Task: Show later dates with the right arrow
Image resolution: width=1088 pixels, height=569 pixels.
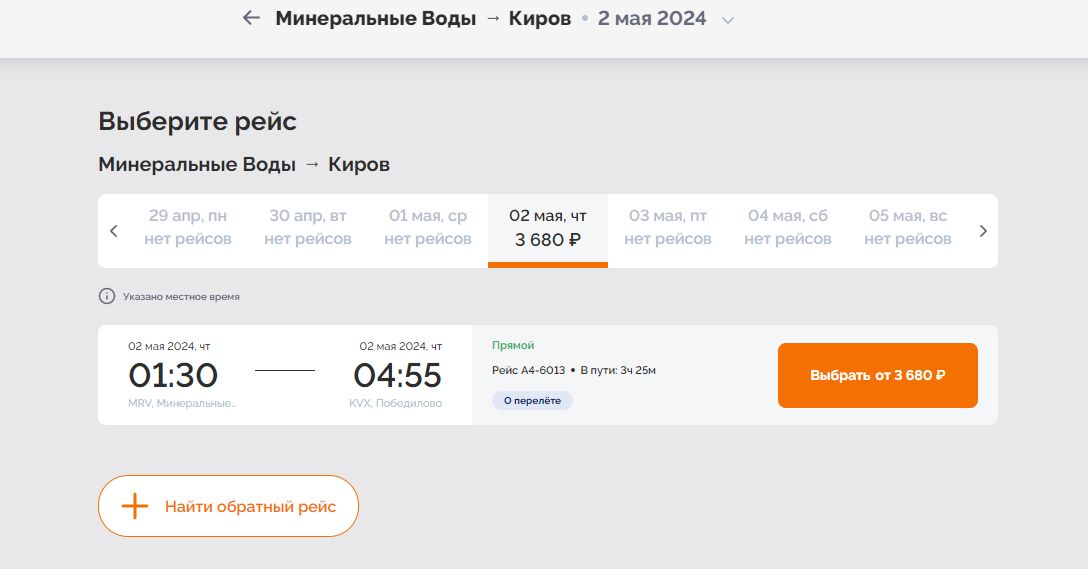Action: pos(983,231)
